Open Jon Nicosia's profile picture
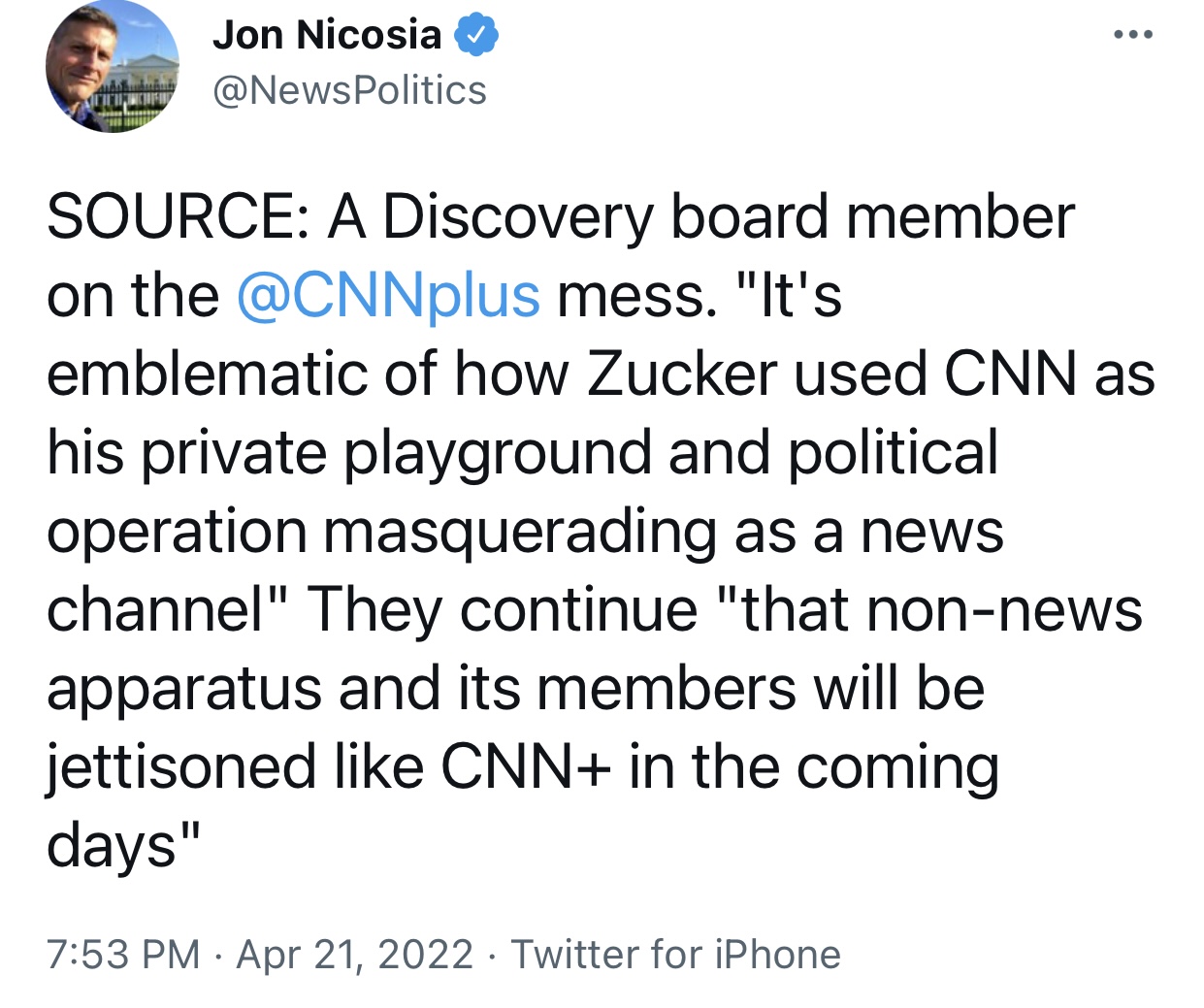The image size is (1204, 1008). point(112,68)
